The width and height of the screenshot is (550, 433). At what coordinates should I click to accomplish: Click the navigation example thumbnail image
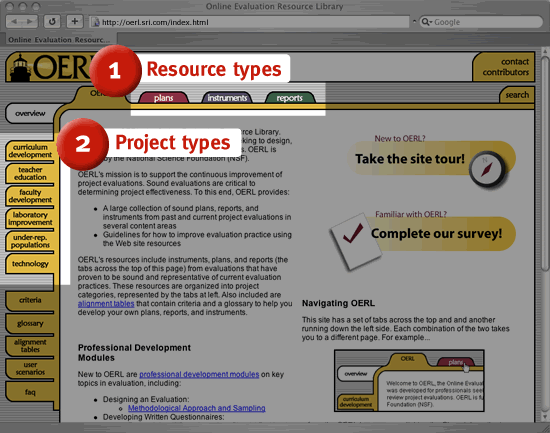tap(409, 381)
